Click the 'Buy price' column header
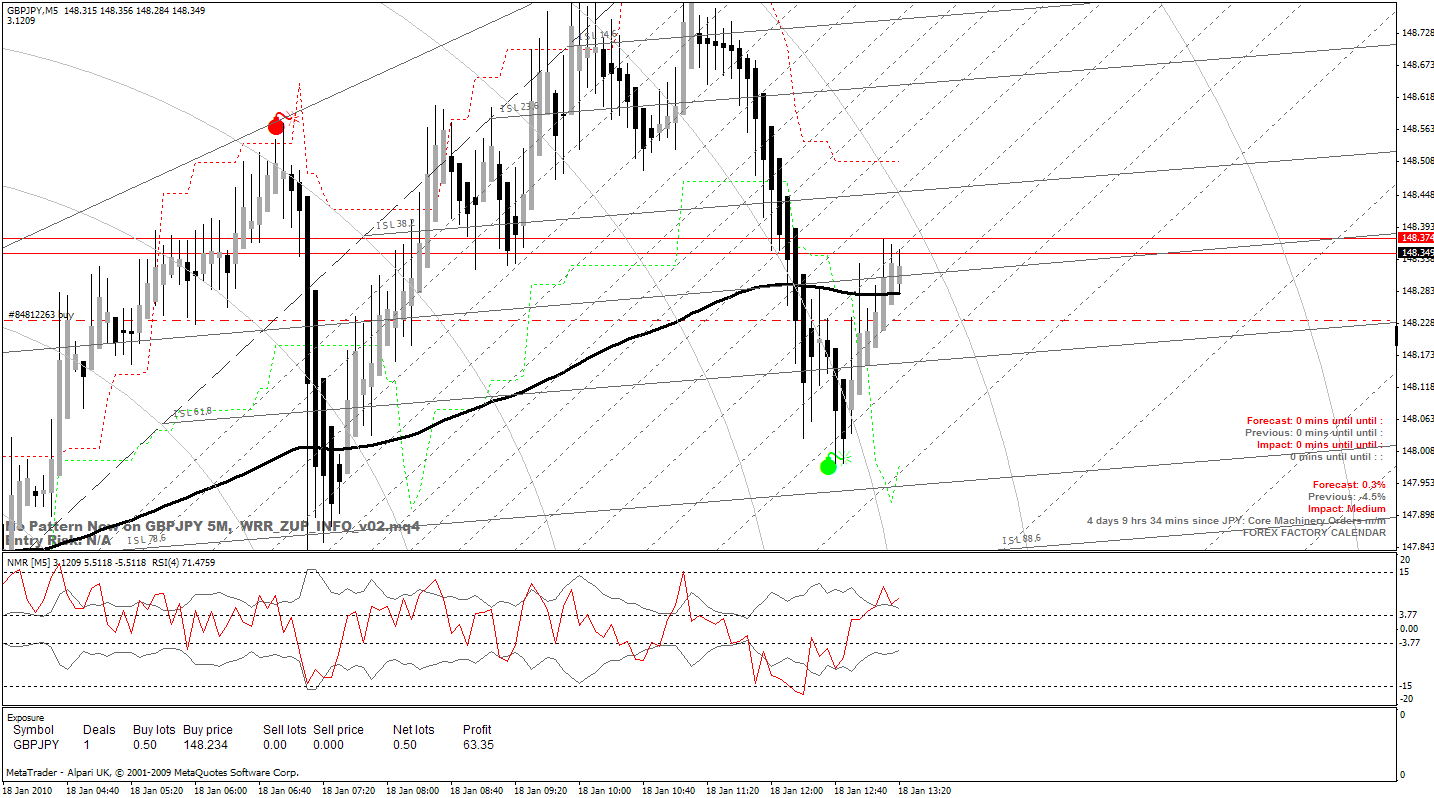1434x798 pixels. click(x=208, y=730)
